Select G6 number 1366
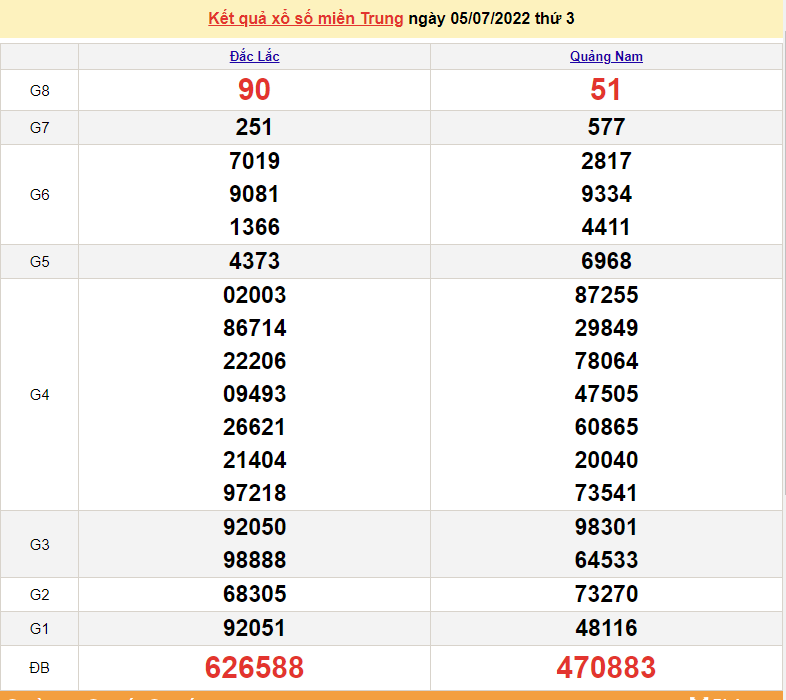The width and height of the screenshot is (786, 700). [254, 227]
